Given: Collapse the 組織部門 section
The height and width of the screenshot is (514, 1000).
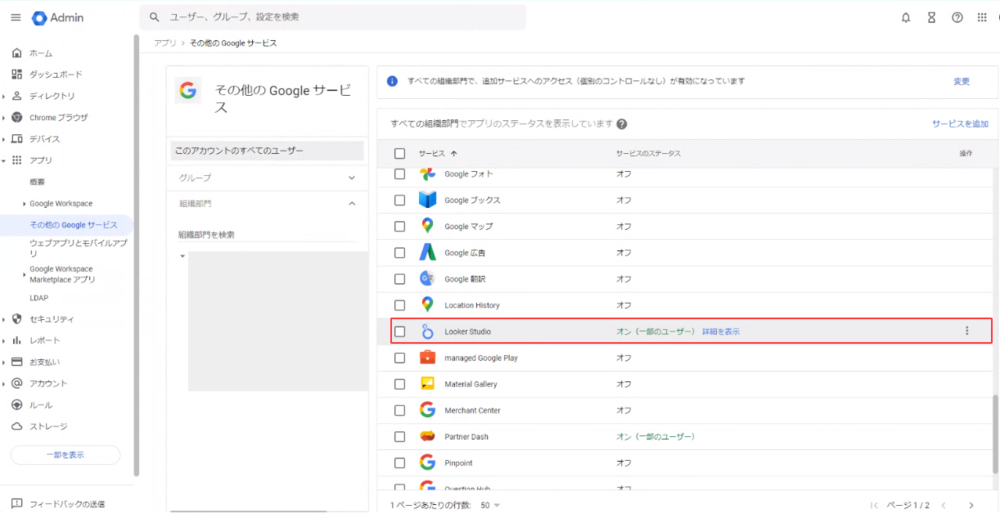Looking at the screenshot, I should (x=352, y=203).
